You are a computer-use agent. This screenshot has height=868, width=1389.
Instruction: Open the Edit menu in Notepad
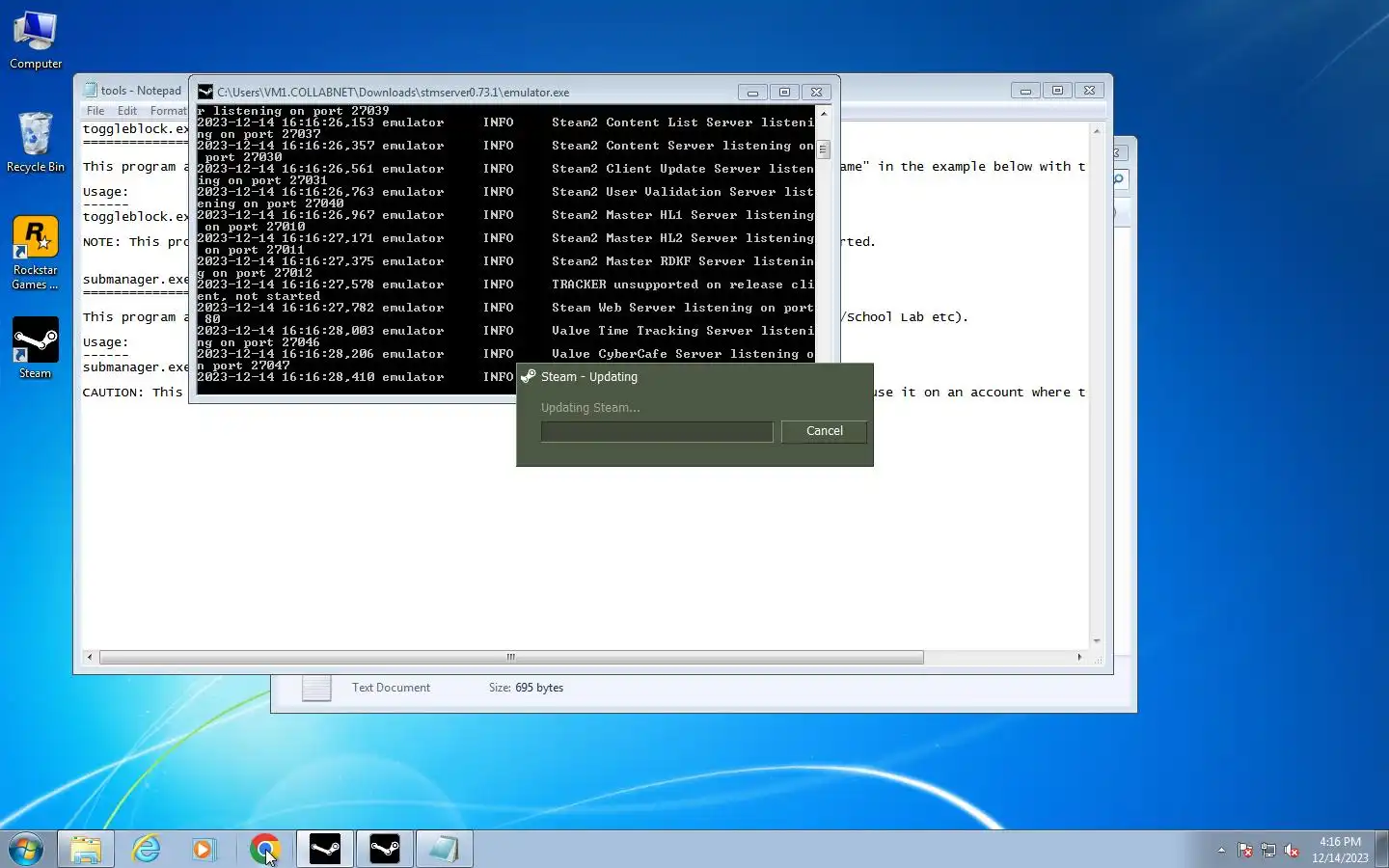click(127, 111)
